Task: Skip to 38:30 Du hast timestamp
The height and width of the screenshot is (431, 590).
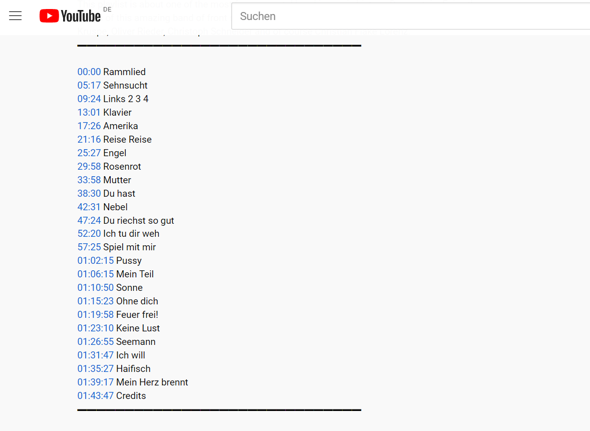Action: tap(89, 193)
